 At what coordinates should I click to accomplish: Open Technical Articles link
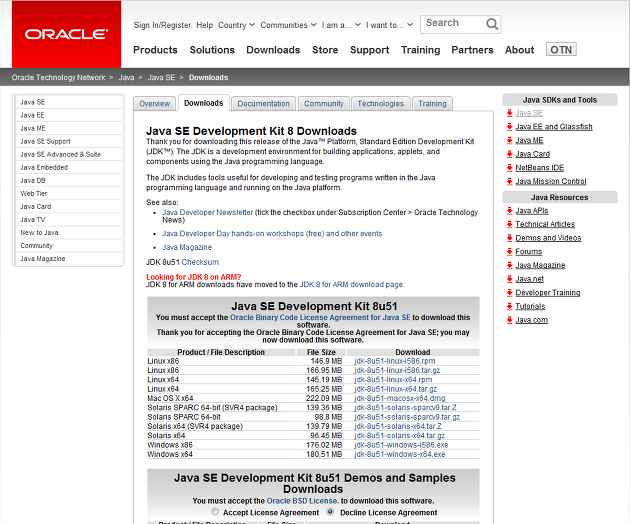[x=545, y=224]
